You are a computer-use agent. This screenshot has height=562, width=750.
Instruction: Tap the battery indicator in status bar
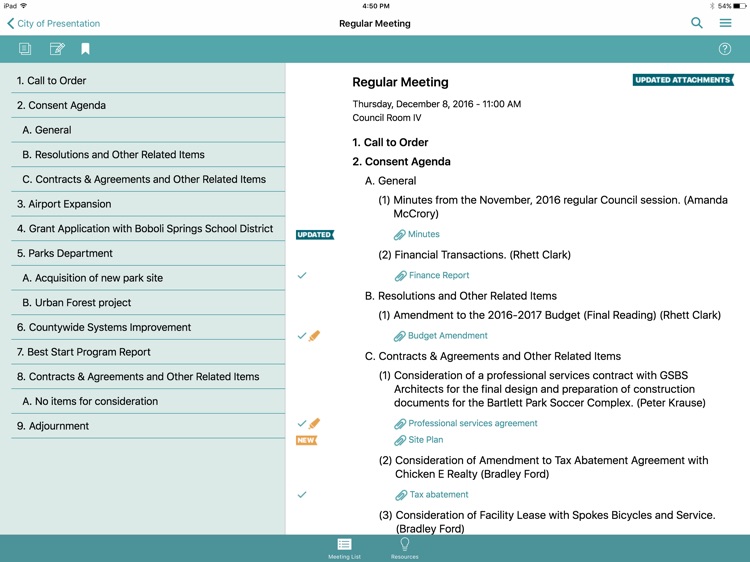click(739, 6)
